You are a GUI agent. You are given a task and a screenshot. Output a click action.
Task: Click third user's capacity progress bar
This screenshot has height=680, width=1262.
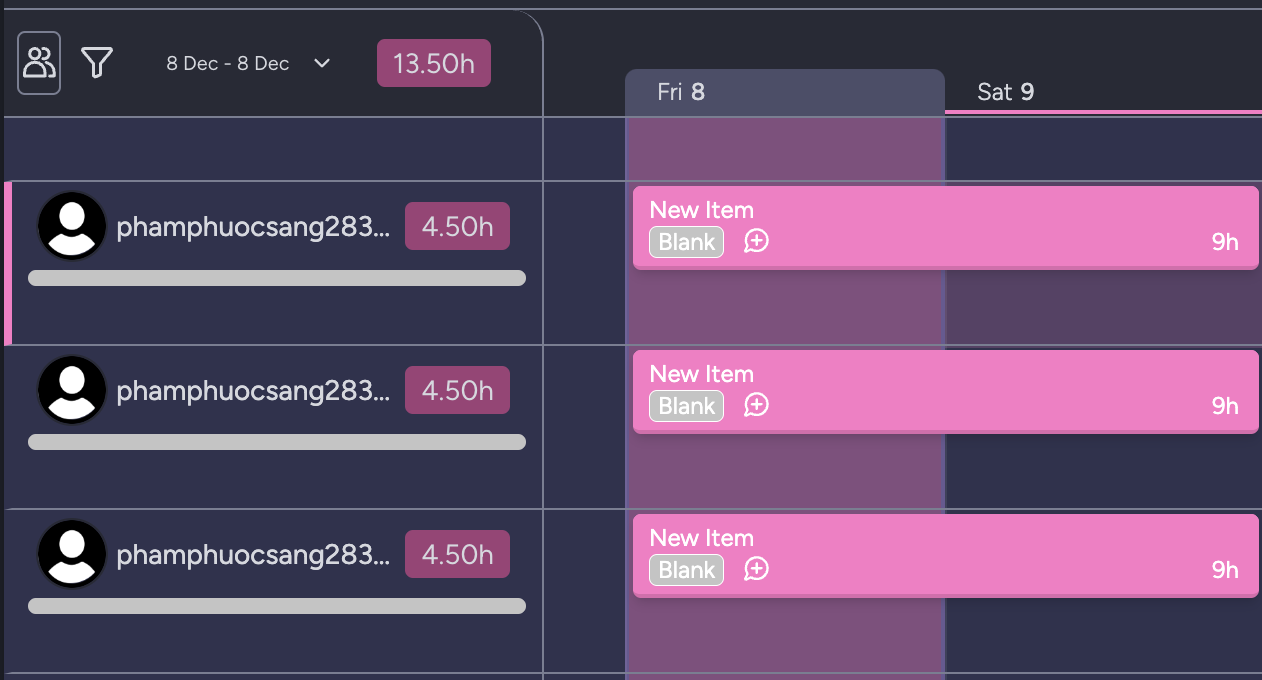[x=277, y=606]
